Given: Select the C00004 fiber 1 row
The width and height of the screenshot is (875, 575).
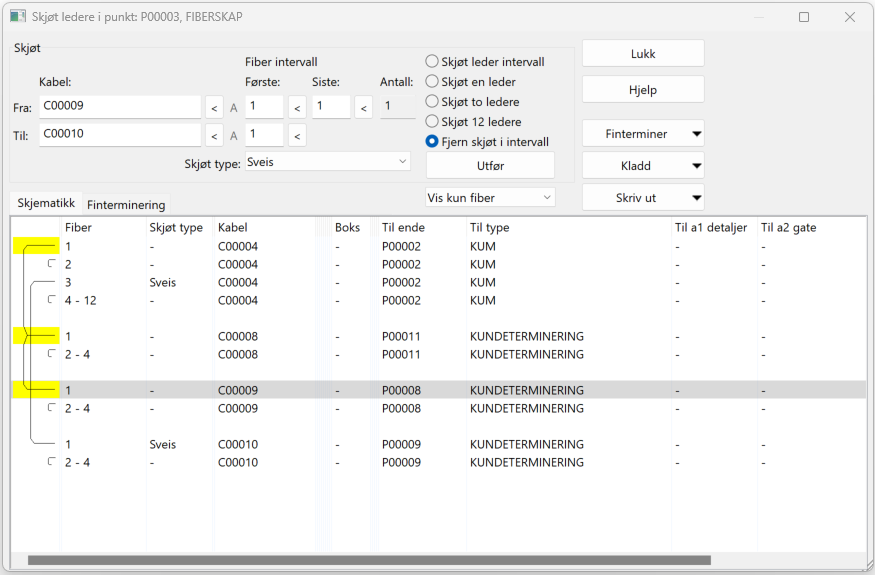Looking at the screenshot, I should [x=439, y=246].
